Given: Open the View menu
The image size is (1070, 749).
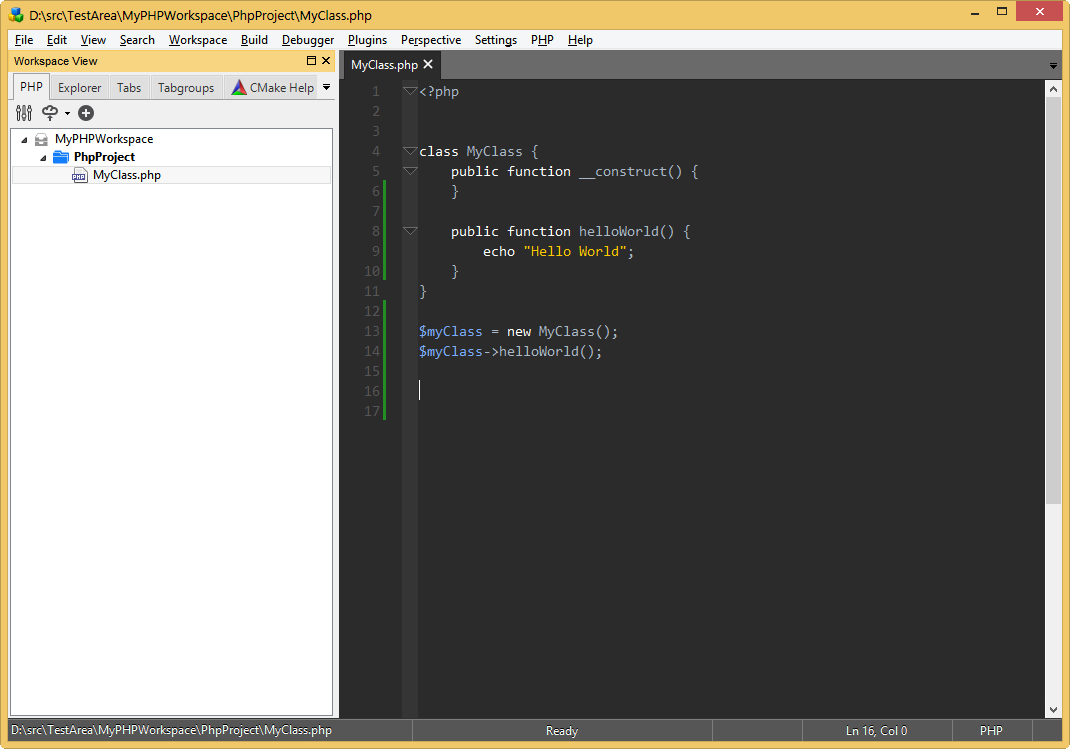Looking at the screenshot, I should pyautogui.click(x=93, y=40).
